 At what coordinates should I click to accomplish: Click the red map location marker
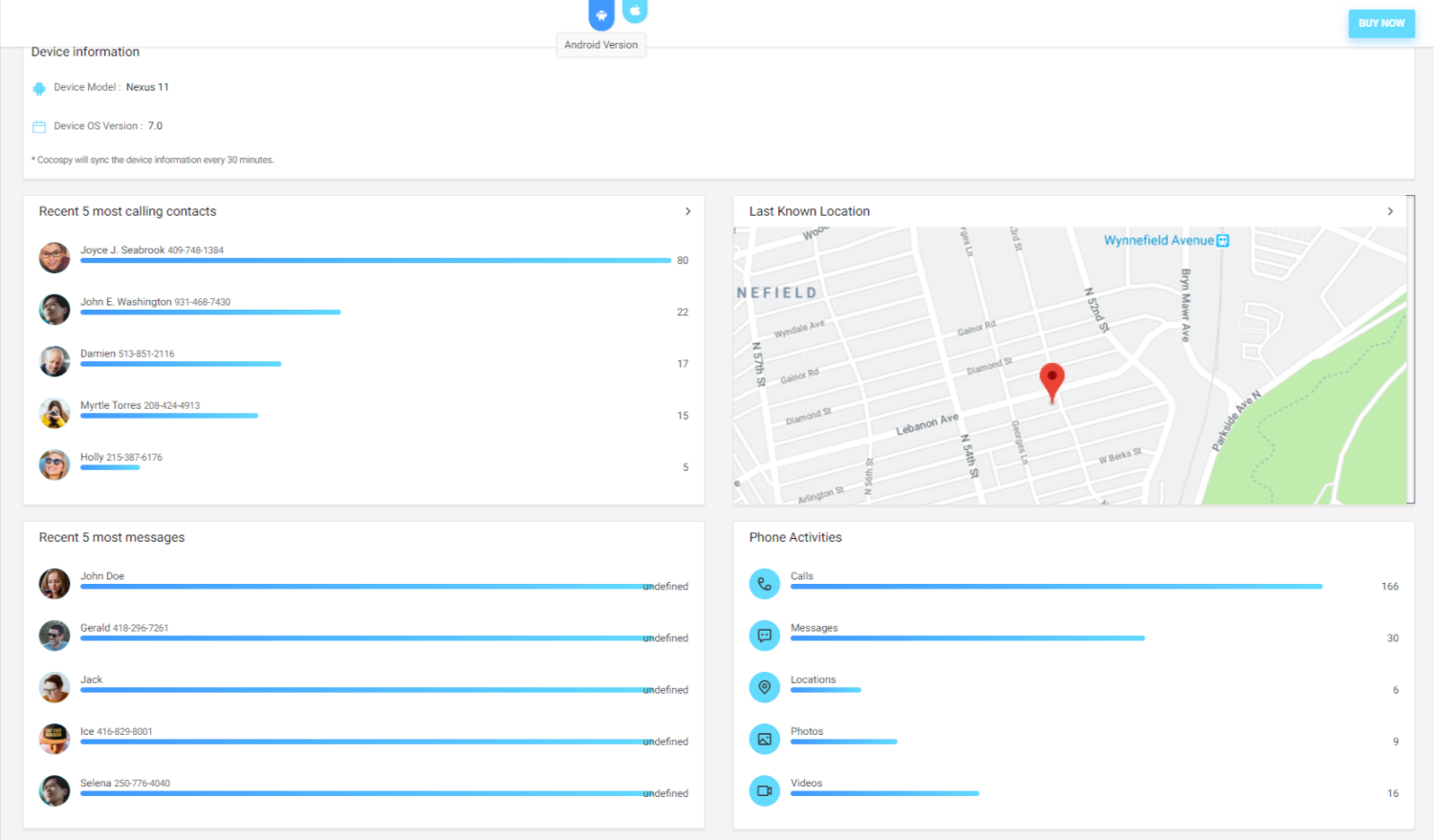point(1052,382)
